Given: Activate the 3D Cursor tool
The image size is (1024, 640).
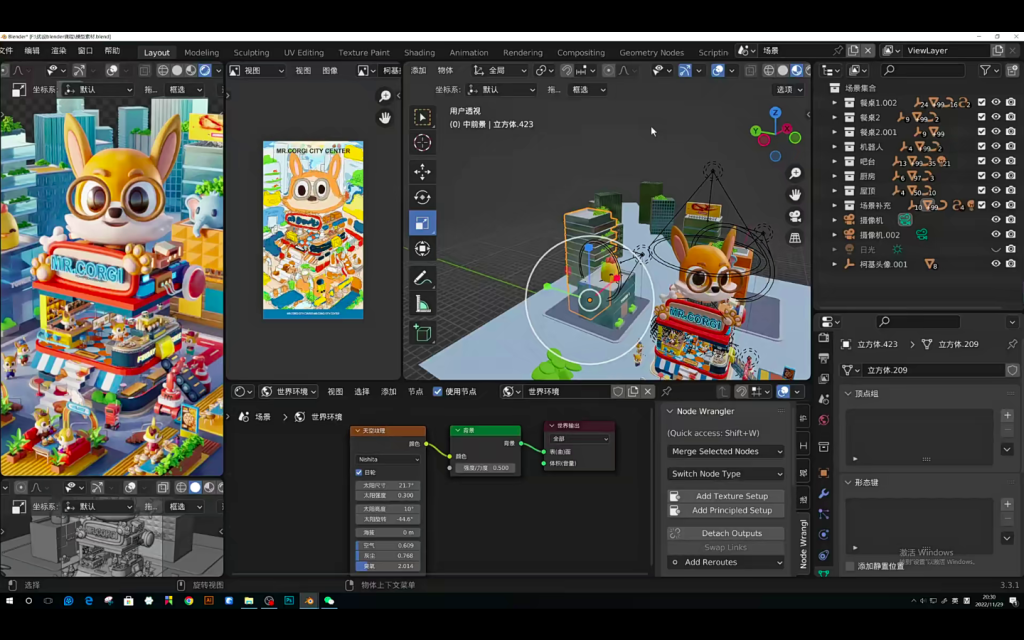Looking at the screenshot, I should click(x=422, y=143).
